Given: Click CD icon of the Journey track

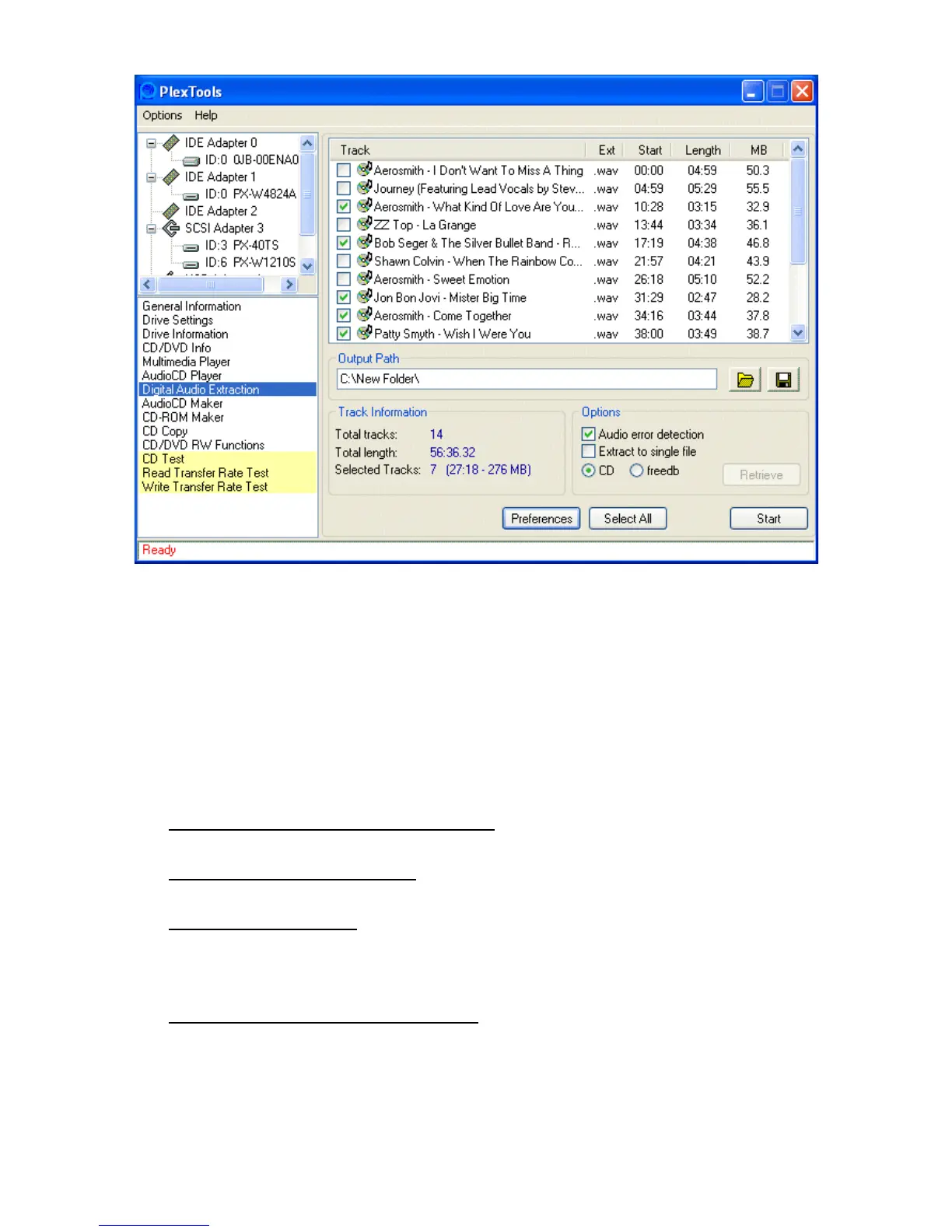Looking at the screenshot, I should [364, 187].
